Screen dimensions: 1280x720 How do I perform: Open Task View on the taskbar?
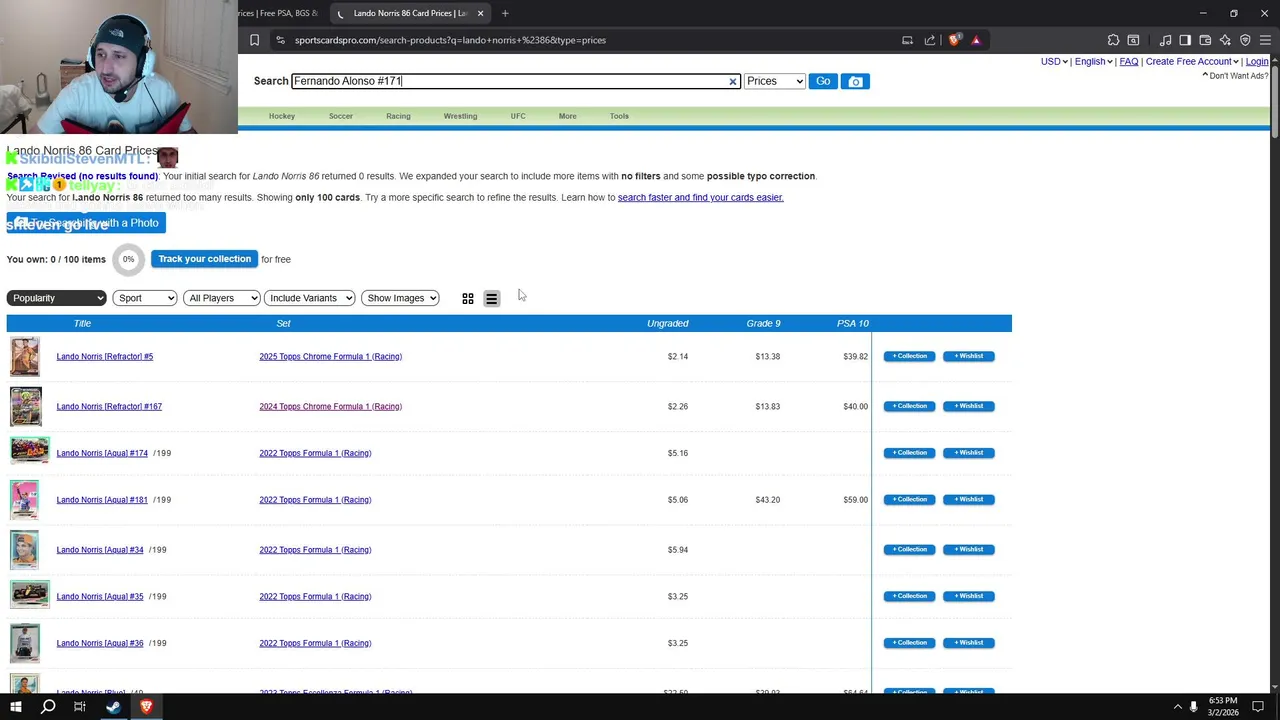click(80, 707)
